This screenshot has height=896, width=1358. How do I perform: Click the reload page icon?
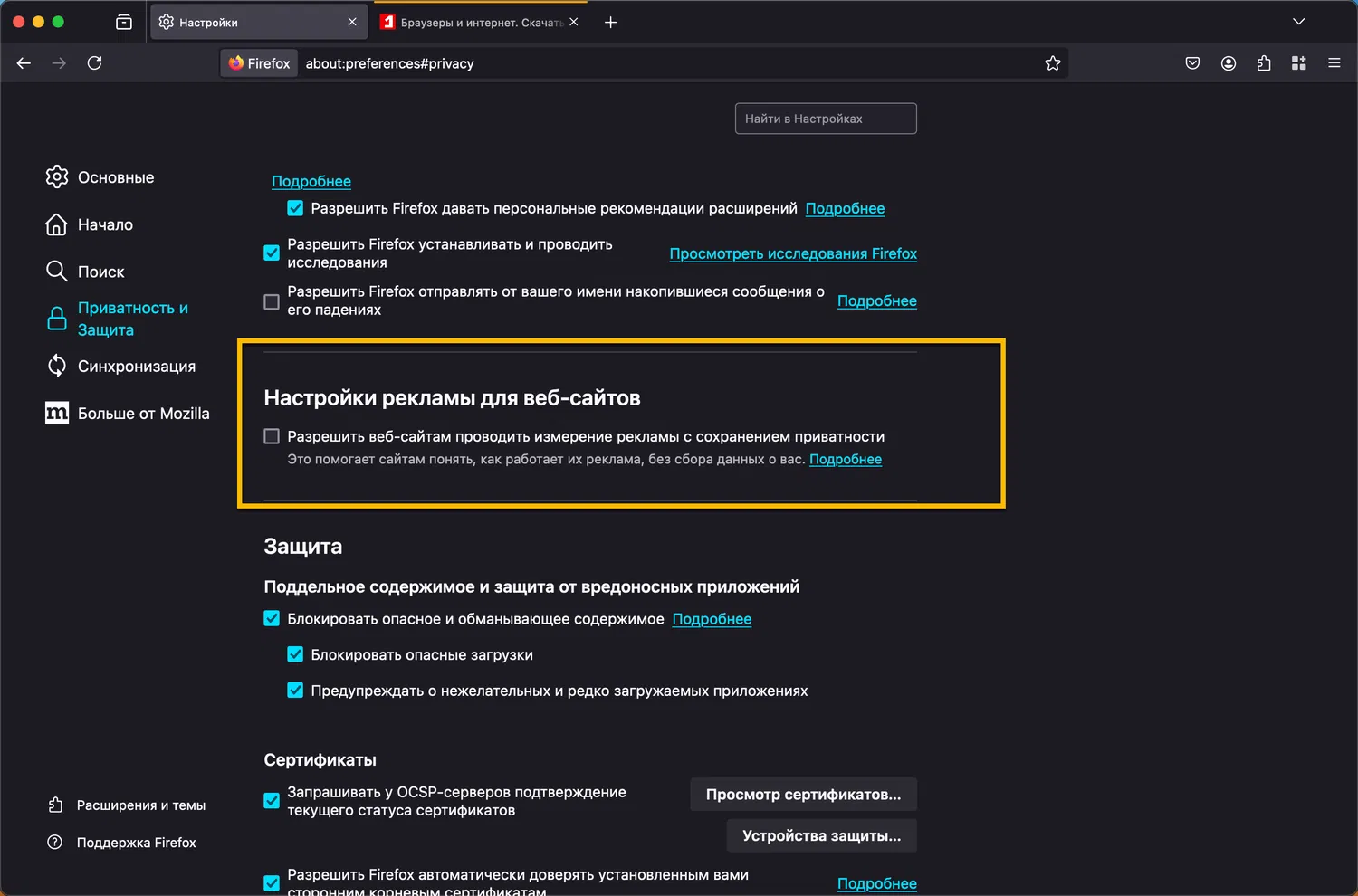pyautogui.click(x=94, y=63)
